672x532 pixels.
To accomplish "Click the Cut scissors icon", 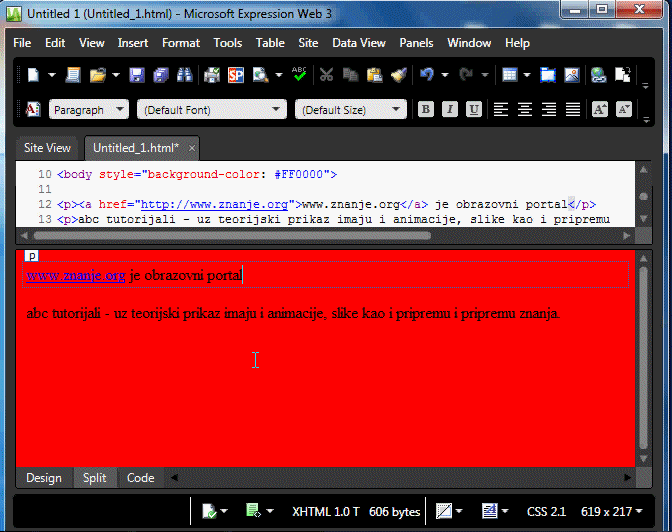I will (x=326, y=75).
